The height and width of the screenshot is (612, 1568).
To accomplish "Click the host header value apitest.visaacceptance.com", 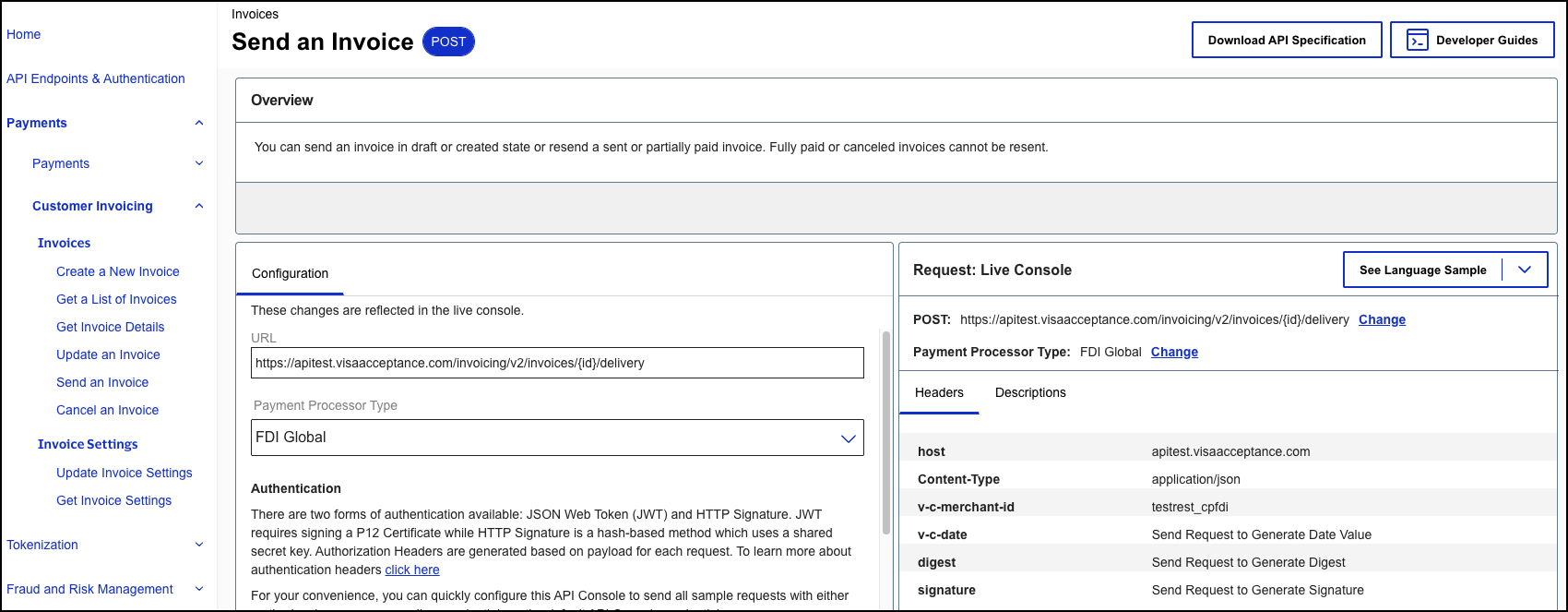I will (x=1230, y=451).
